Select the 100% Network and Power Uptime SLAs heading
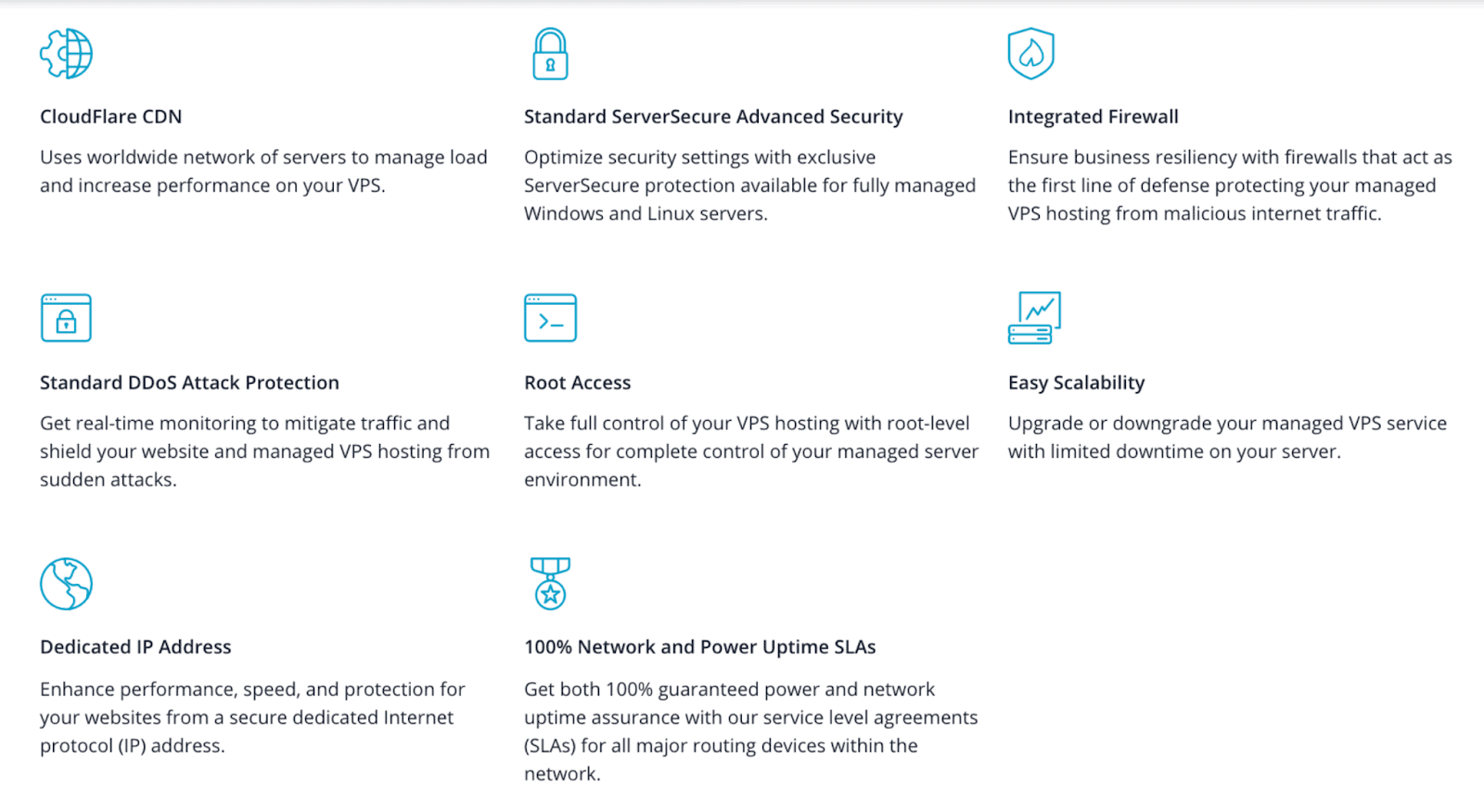 [700, 647]
